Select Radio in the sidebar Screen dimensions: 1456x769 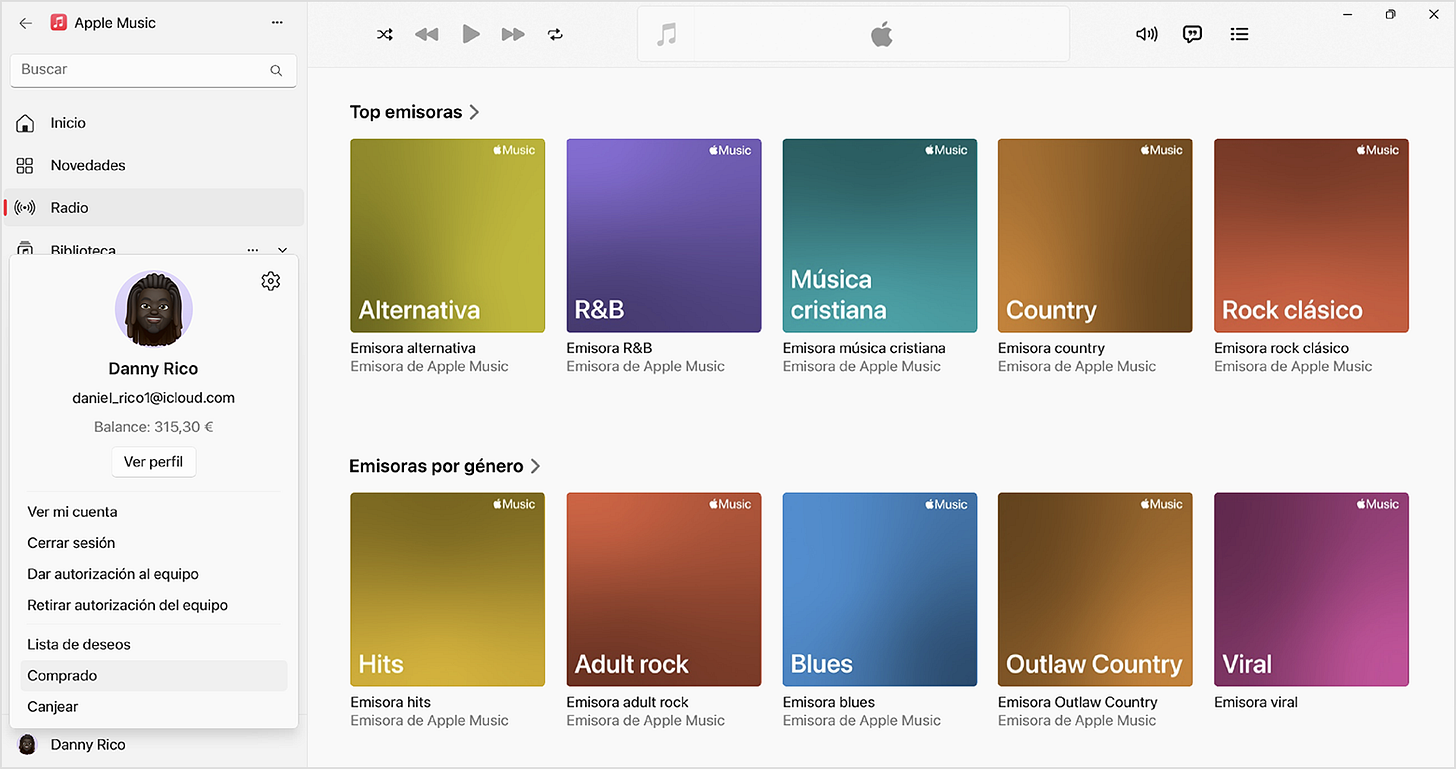[154, 208]
